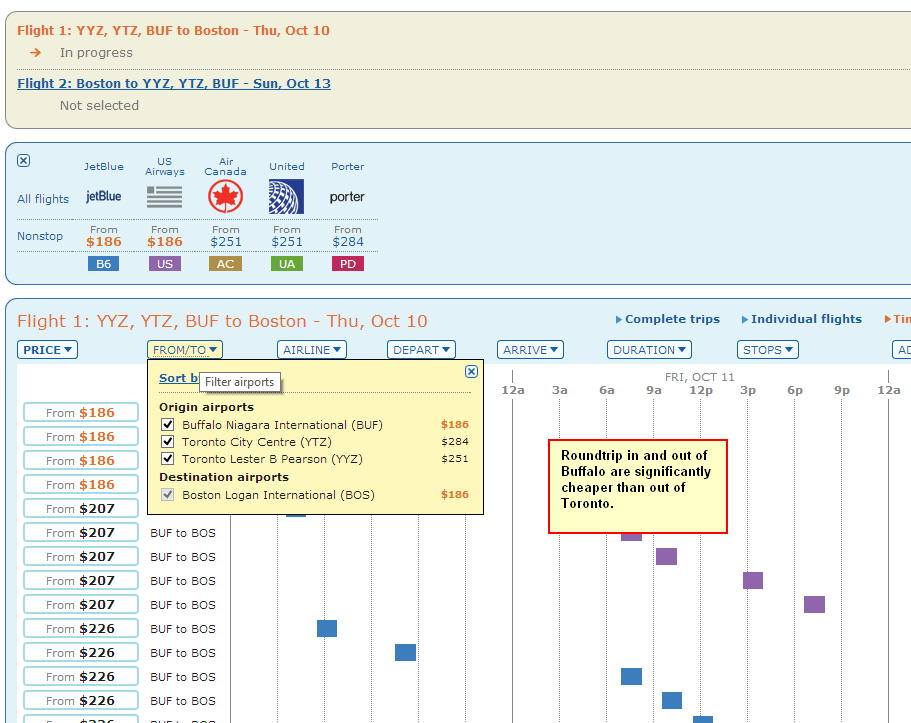The width and height of the screenshot is (911, 723).
Task: Close the airline fare matrix panel
Action: (x=23, y=160)
